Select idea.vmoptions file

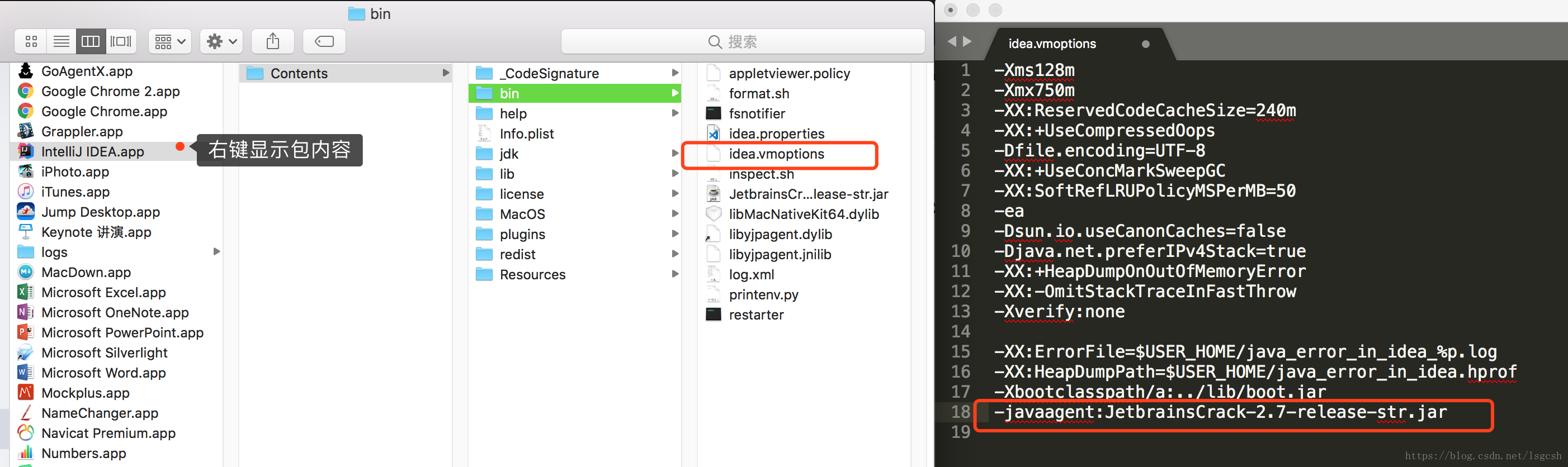[x=776, y=153]
